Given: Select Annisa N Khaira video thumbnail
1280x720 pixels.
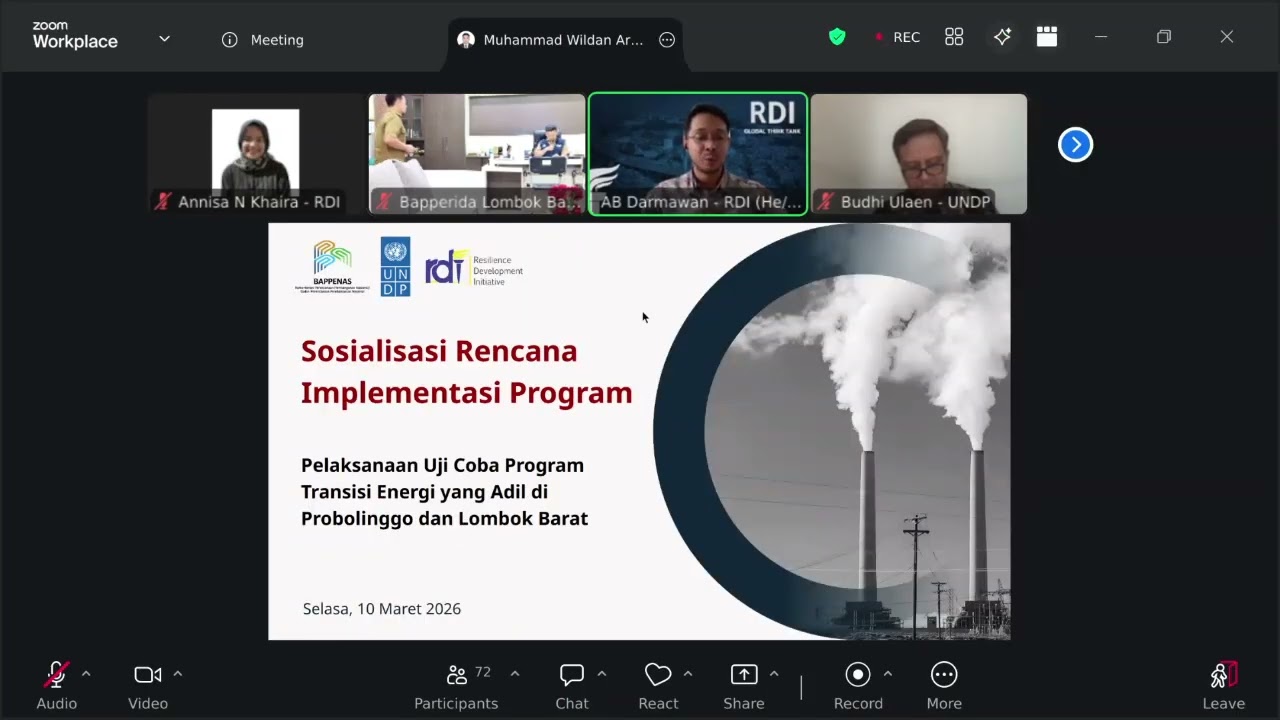Looking at the screenshot, I should tap(256, 154).
